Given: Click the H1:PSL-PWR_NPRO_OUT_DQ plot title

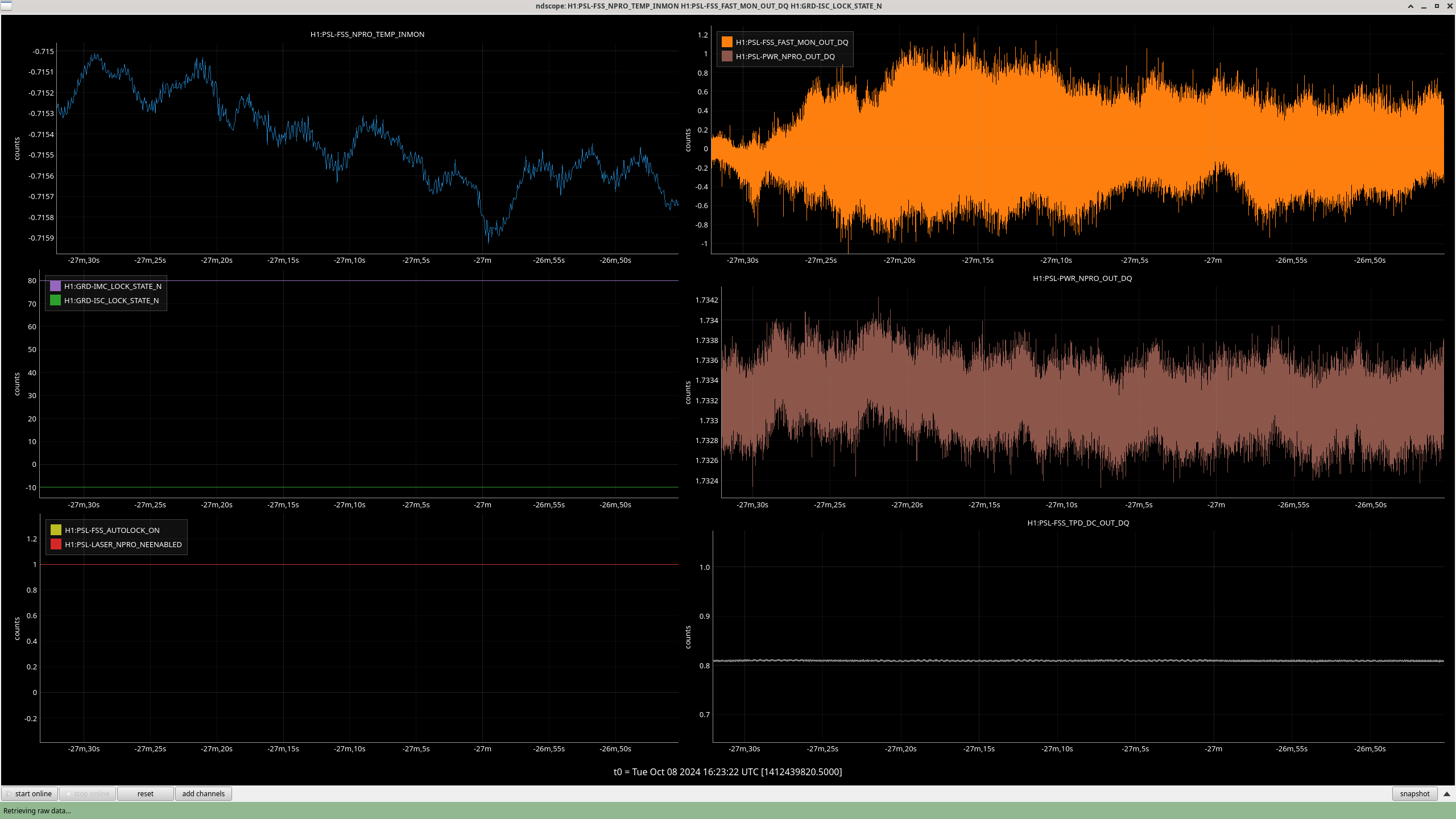Looking at the screenshot, I should [x=1082, y=278].
